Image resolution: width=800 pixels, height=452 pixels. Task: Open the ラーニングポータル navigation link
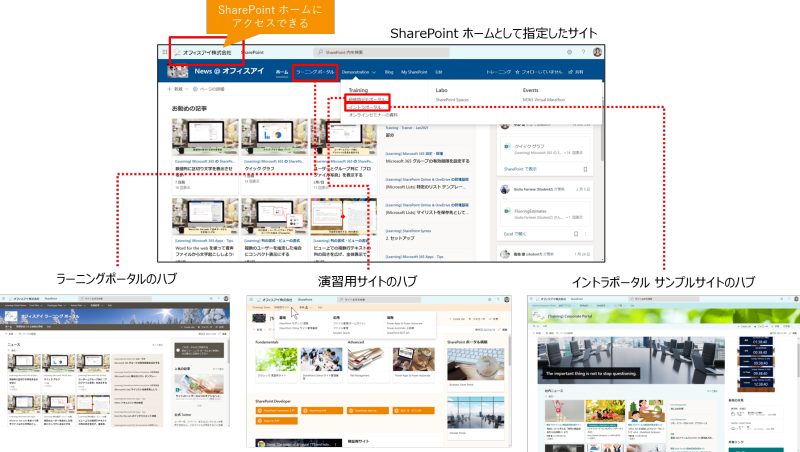(315, 72)
